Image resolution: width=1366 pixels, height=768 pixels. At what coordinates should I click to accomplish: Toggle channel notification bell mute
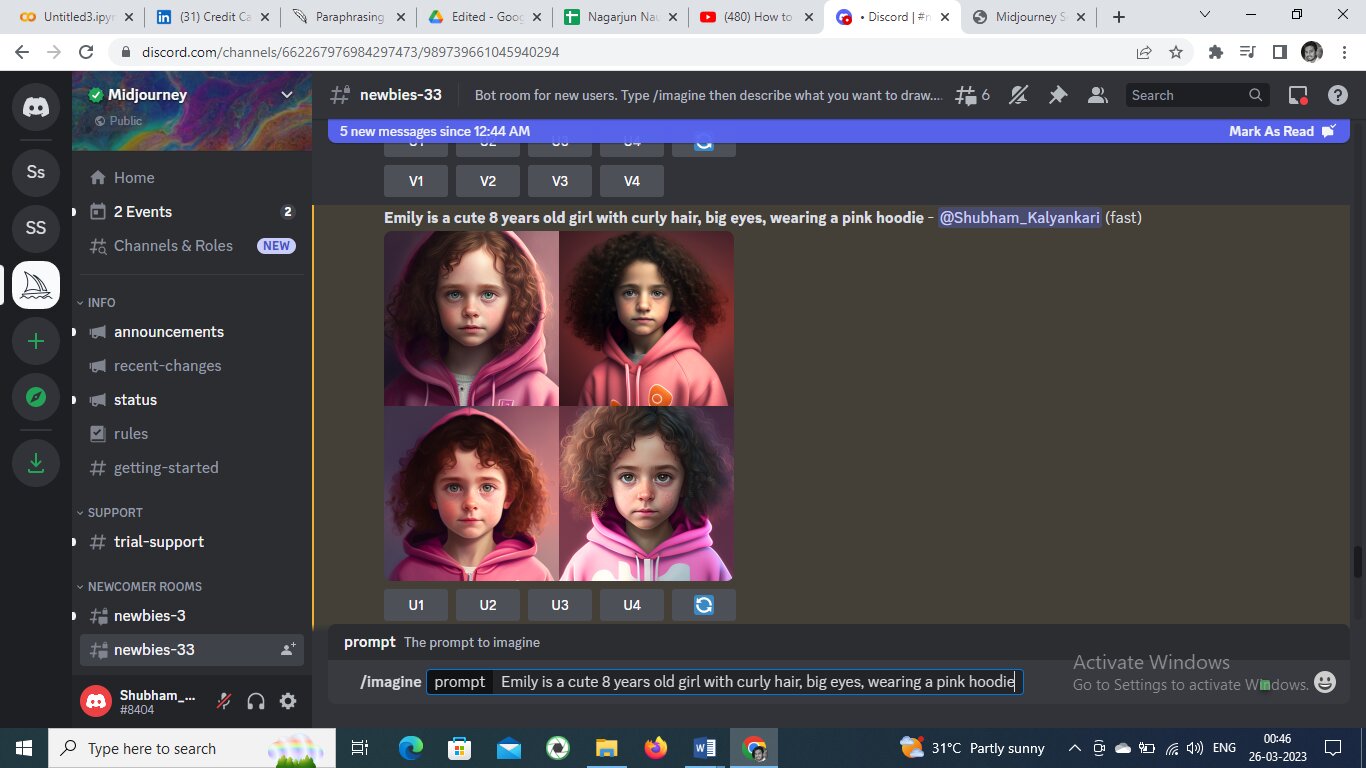pos(1018,95)
